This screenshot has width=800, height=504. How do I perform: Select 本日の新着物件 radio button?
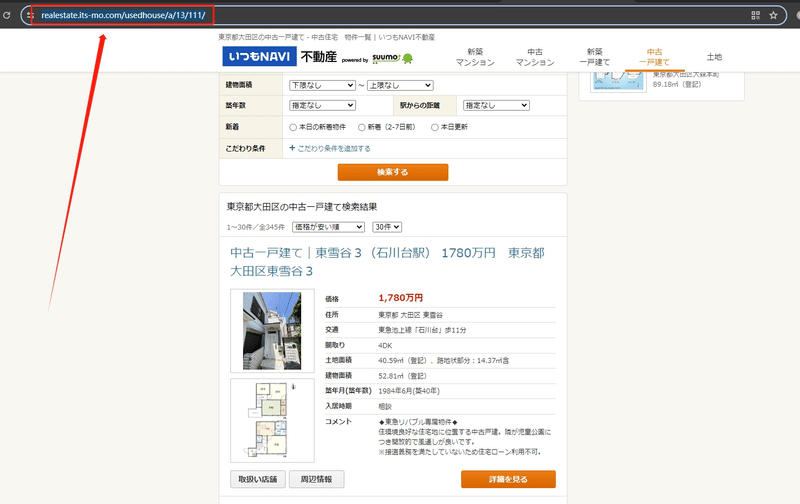click(293, 127)
